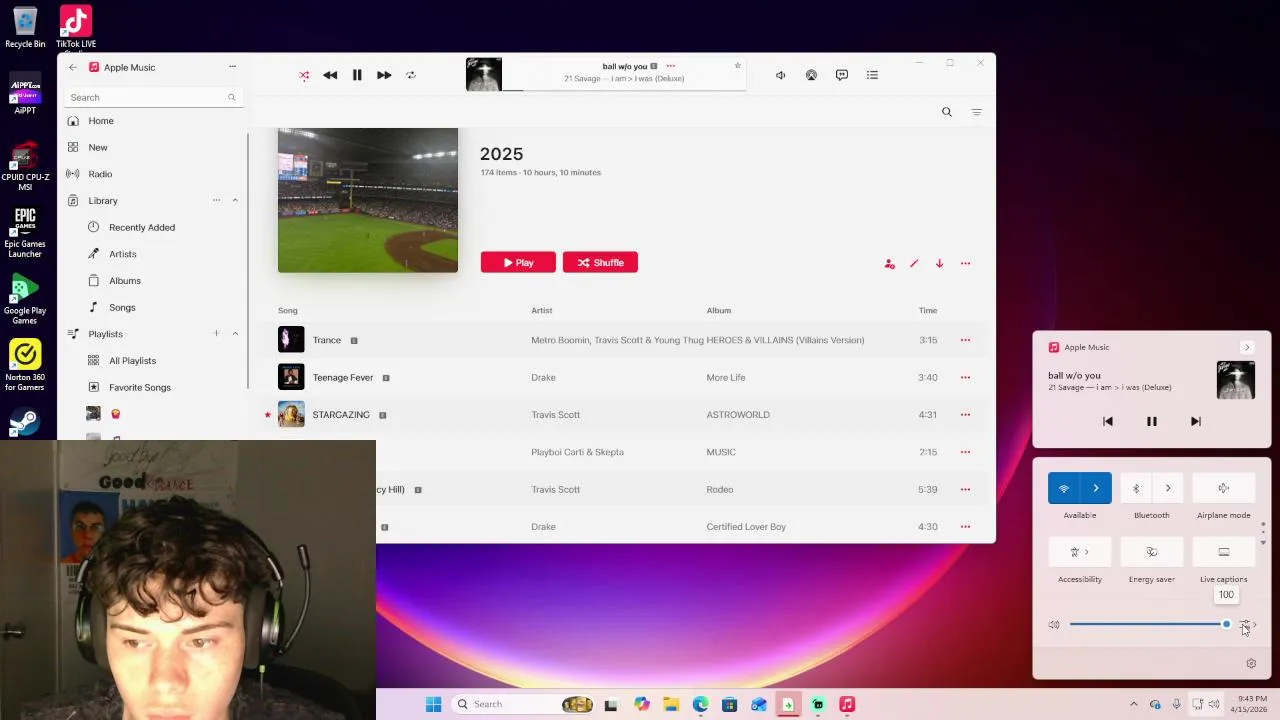The width and height of the screenshot is (1280, 720).
Task: Click the 2025 playlist cover image
Action: [368, 200]
